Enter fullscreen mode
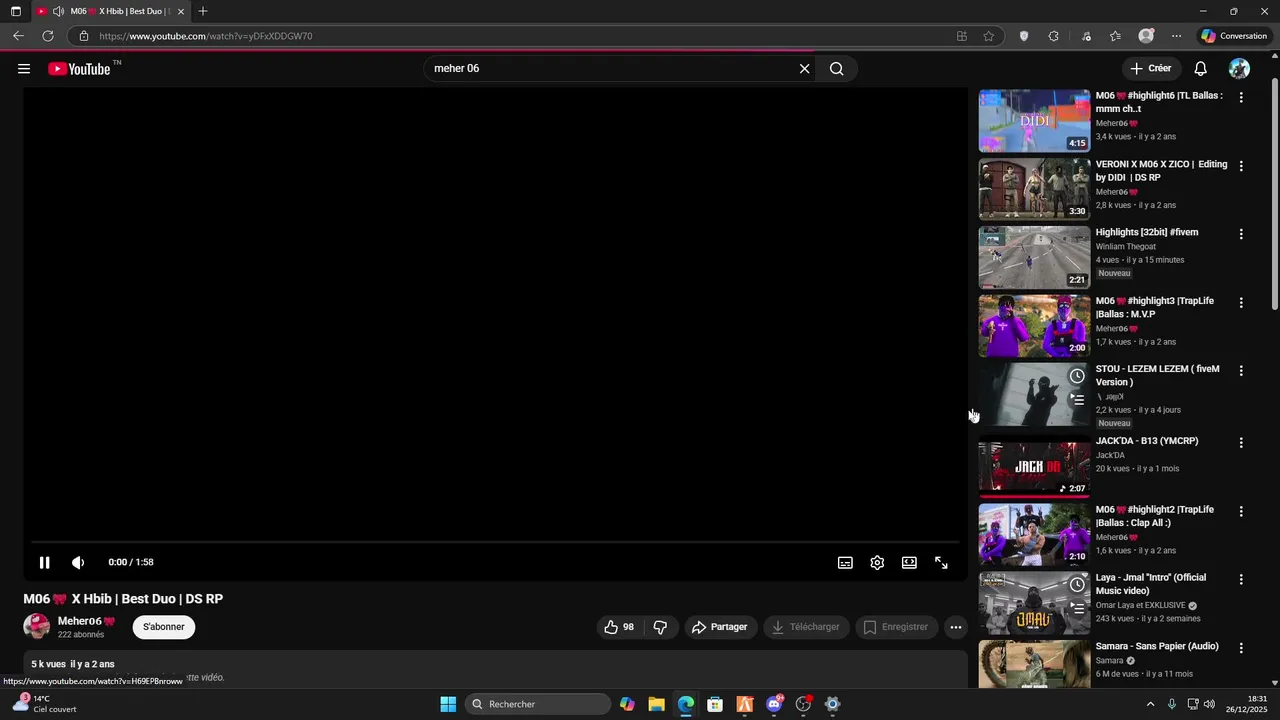Screen dimensions: 1280x720 (941, 563)
